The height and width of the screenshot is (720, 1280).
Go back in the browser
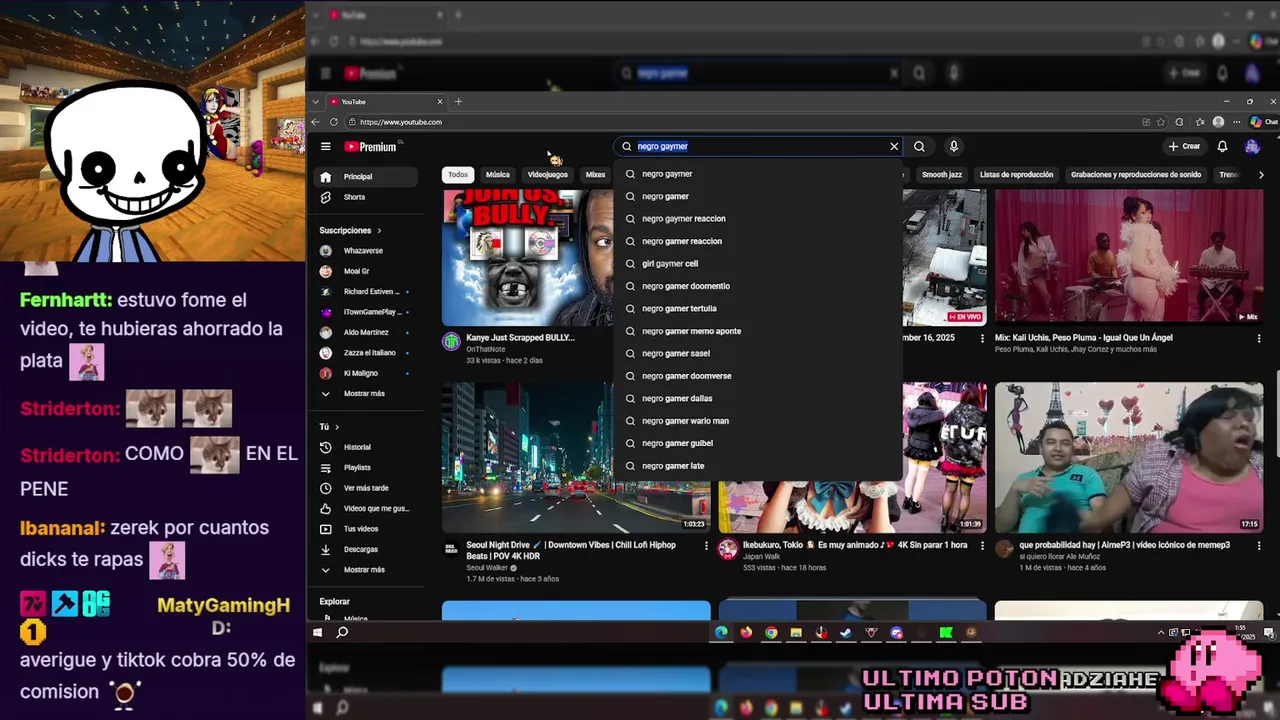(x=316, y=122)
